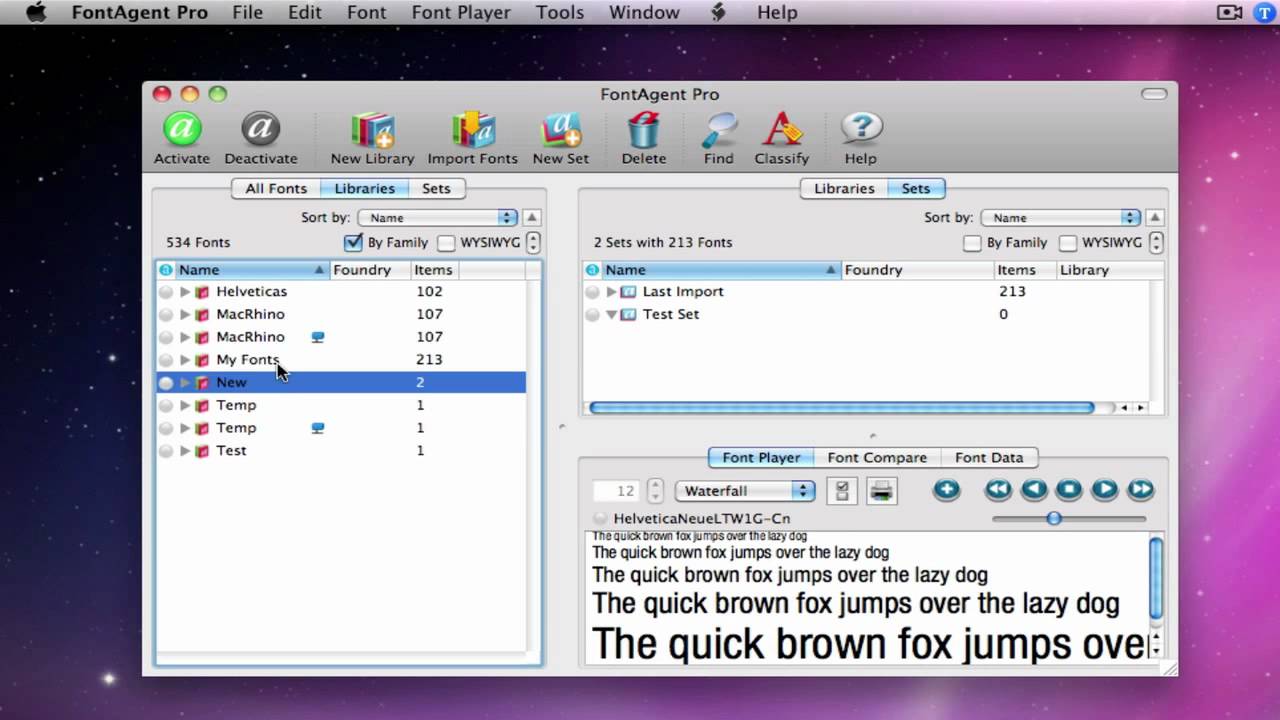Viewport: 1280px width, 720px height.
Task: Click the Sets pane horizontal scrollbar
Action: tap(841, 408)
